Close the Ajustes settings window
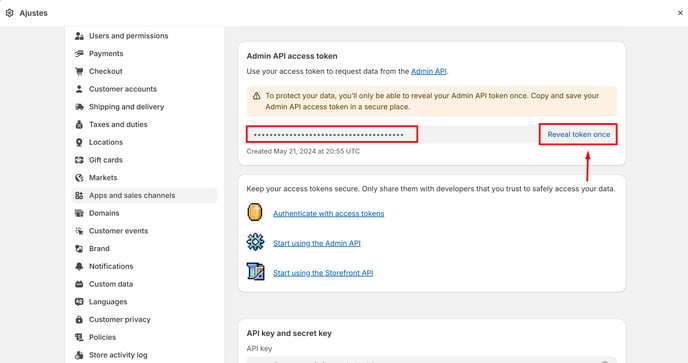The width and height of the screenshot is (688, 363). tap(680, 13)
